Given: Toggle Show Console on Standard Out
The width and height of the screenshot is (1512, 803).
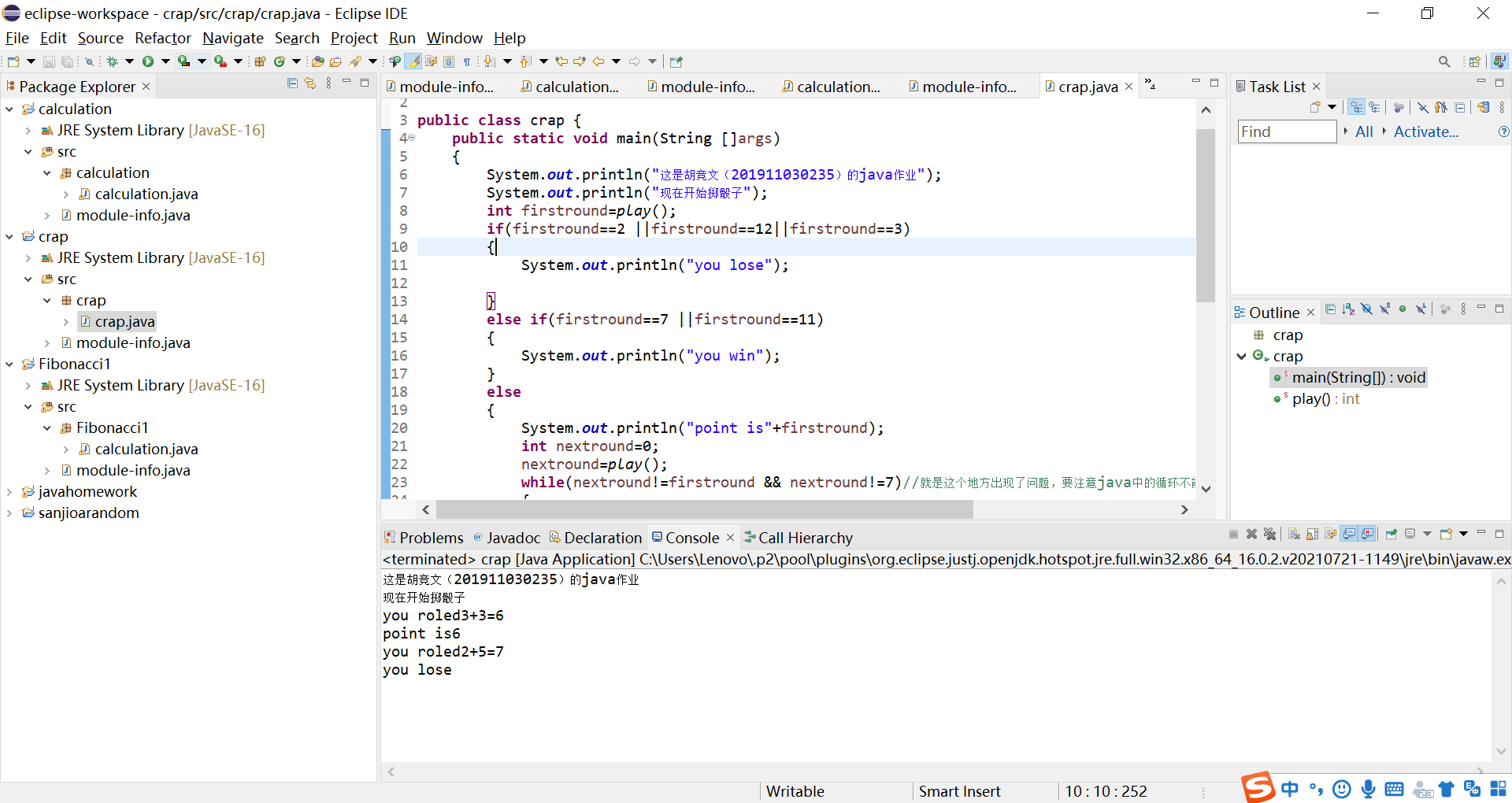Looking at the screenshot, I should (1349, 534).
